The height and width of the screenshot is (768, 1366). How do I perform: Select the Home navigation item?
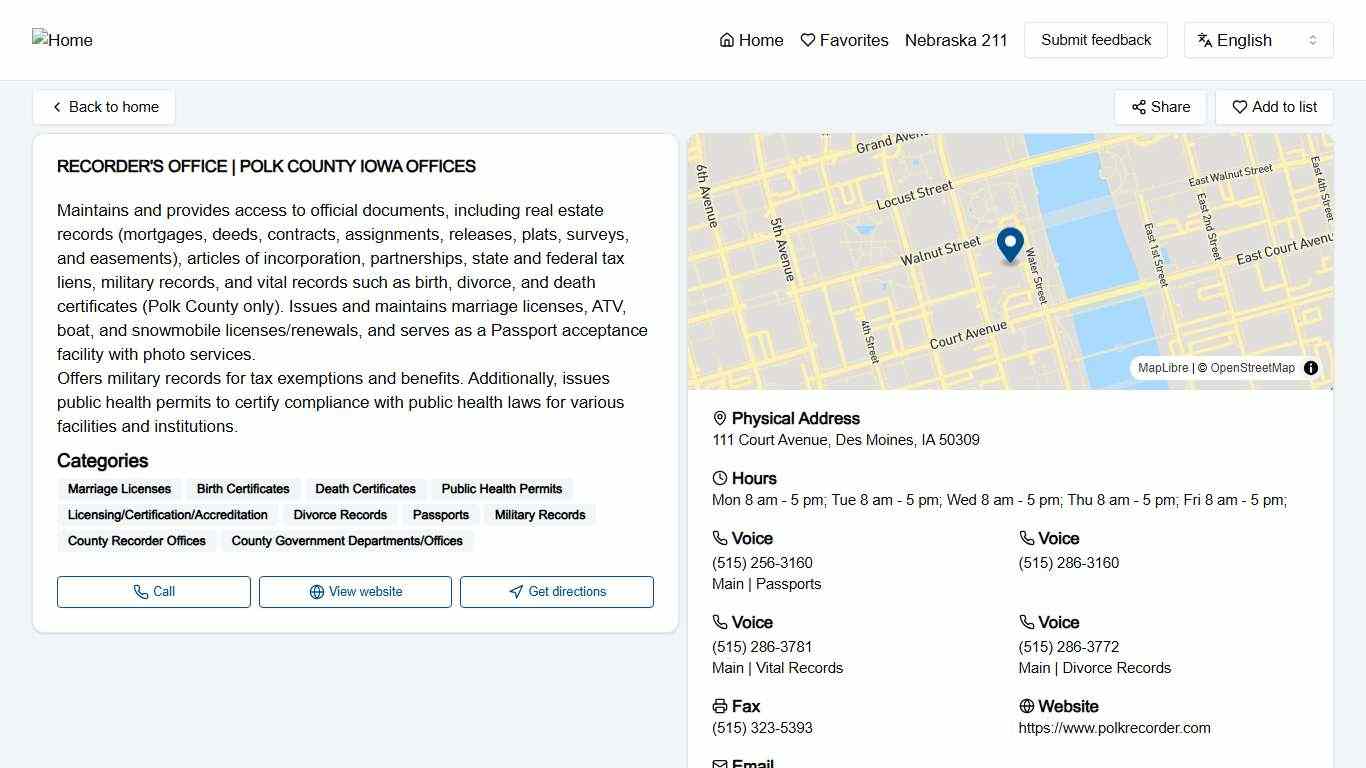[751, 40]
